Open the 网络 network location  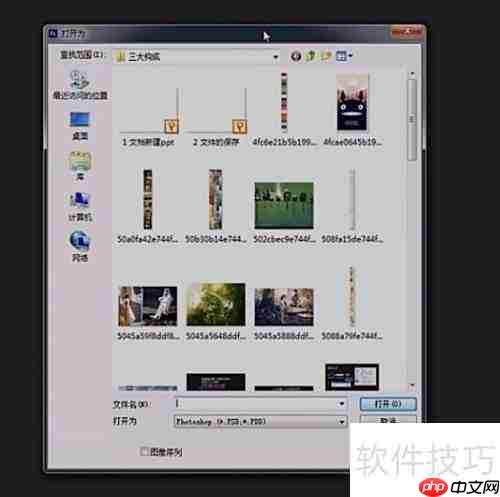click(x=80, y=246)
